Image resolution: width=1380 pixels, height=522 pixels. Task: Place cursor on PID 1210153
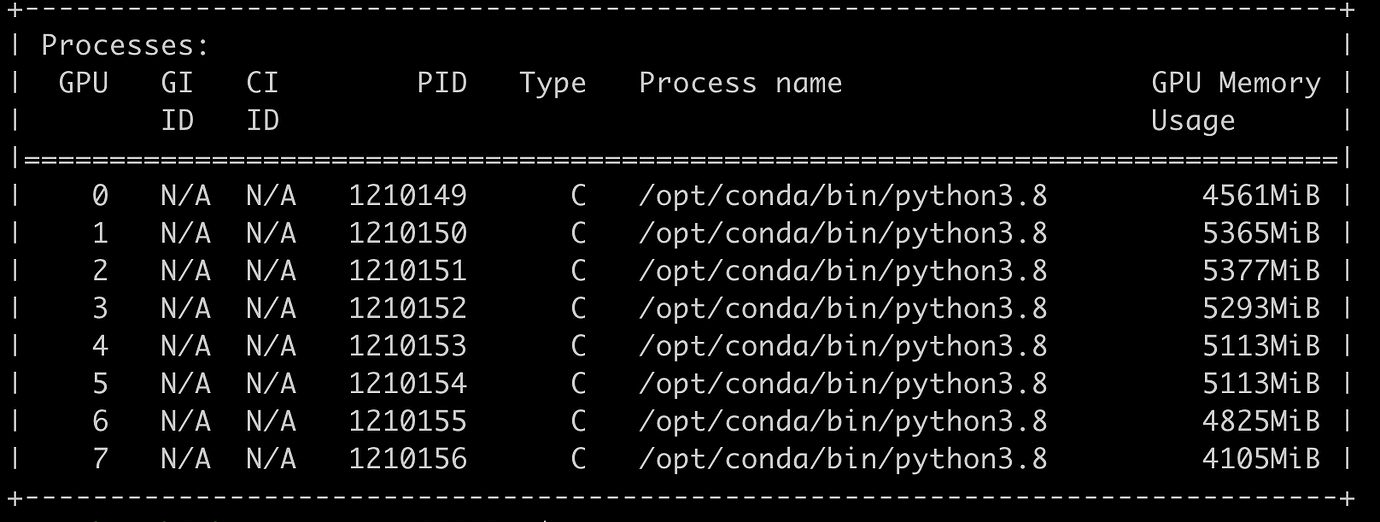(x=407, y=346)
